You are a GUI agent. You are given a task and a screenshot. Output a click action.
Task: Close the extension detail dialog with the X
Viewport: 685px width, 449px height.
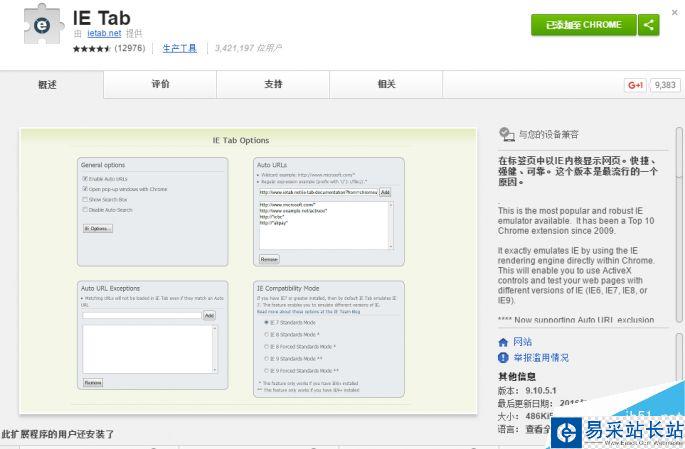pos(675,12)
